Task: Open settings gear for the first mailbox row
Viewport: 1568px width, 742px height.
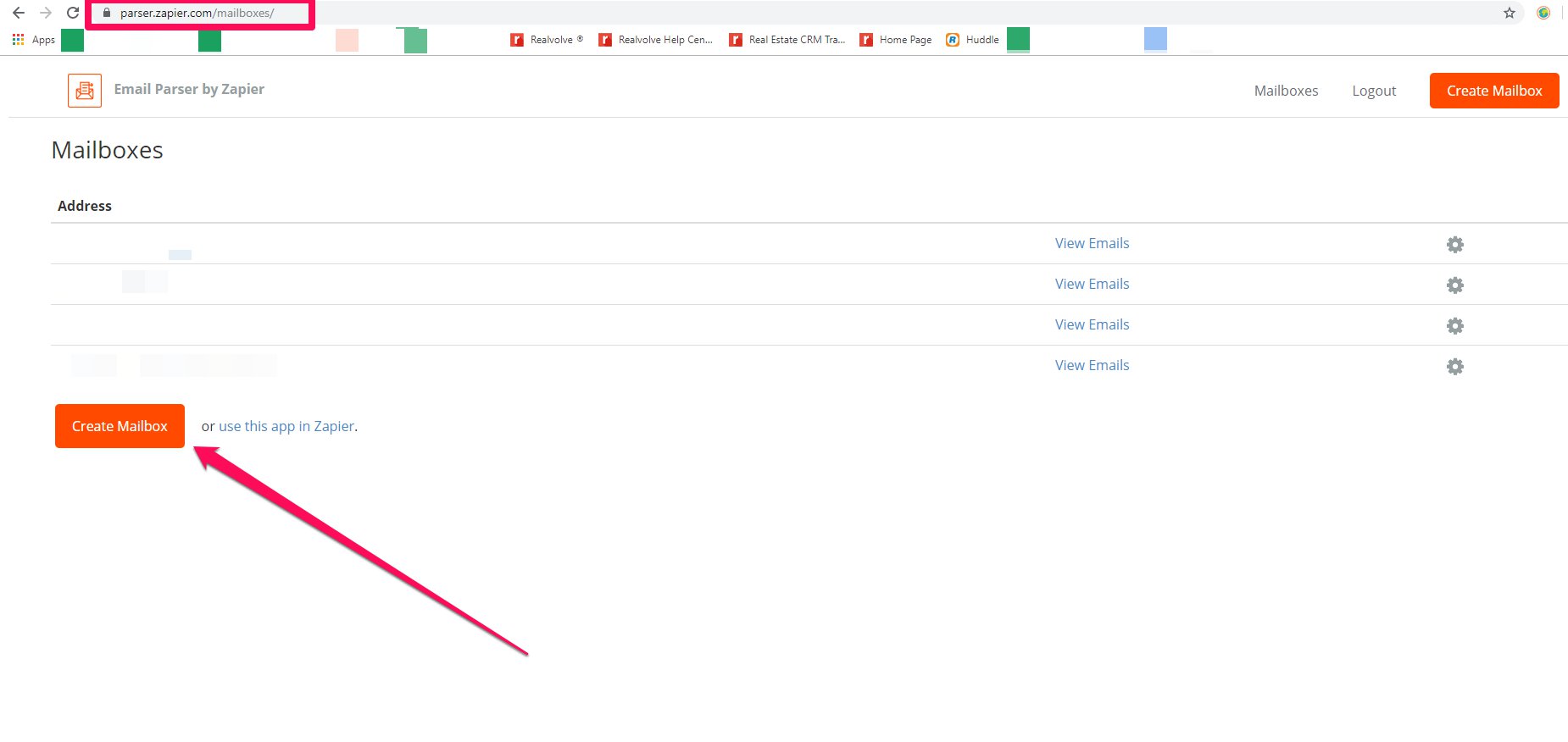Action: (1454, 245)
